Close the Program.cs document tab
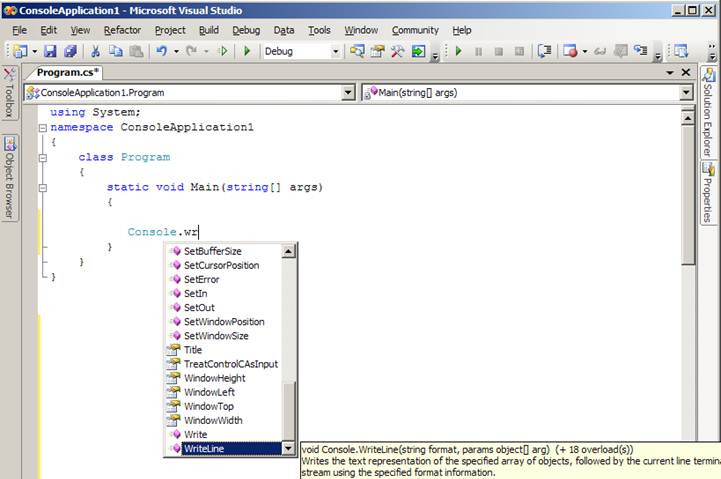Viewport: 721px width, 479px height. pyautogui.click(x=686, y=73)
